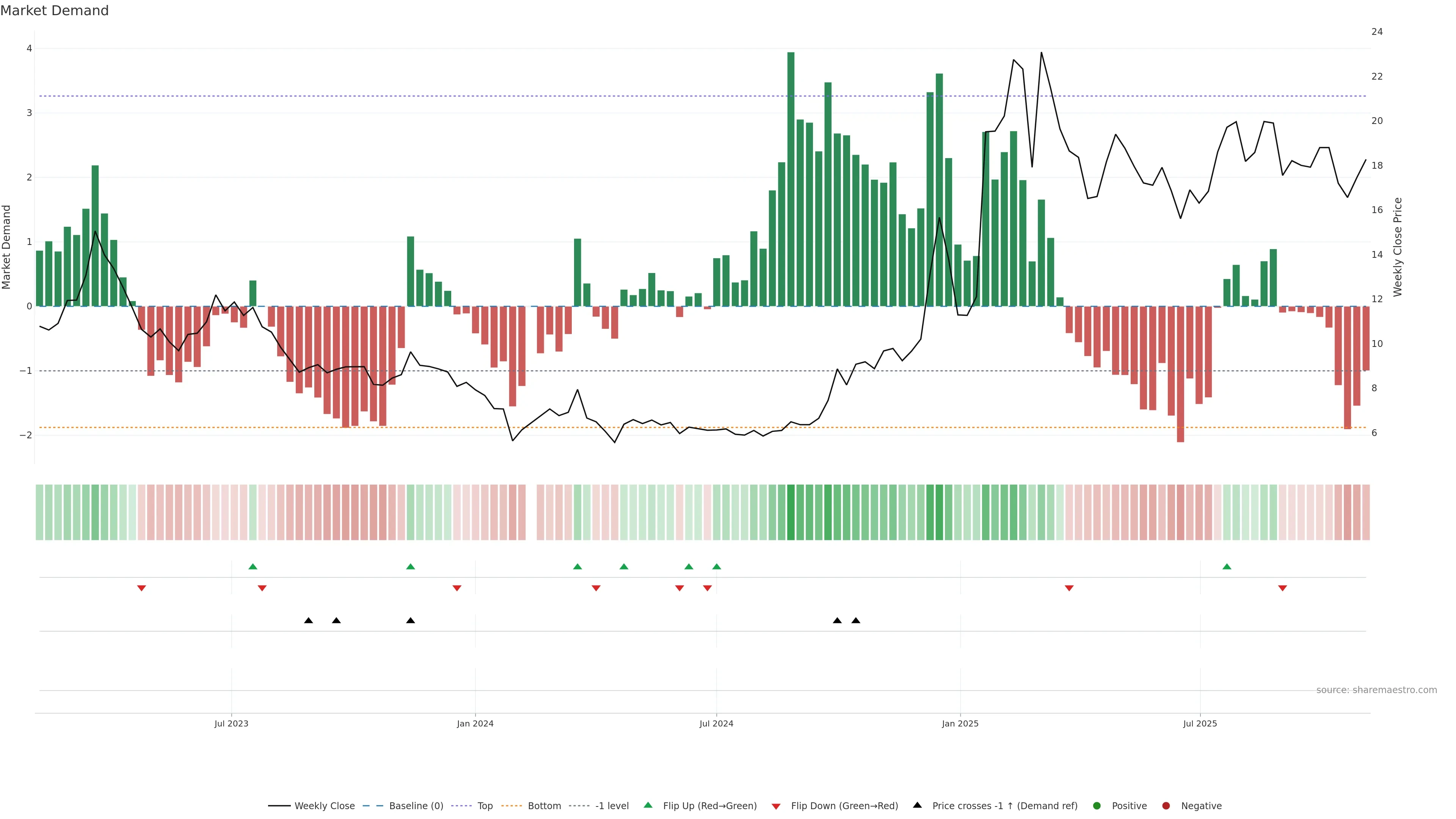1456x819 pixels.
Task: Click Flip Down red triangle legend icon
Action: click(776, 806)
